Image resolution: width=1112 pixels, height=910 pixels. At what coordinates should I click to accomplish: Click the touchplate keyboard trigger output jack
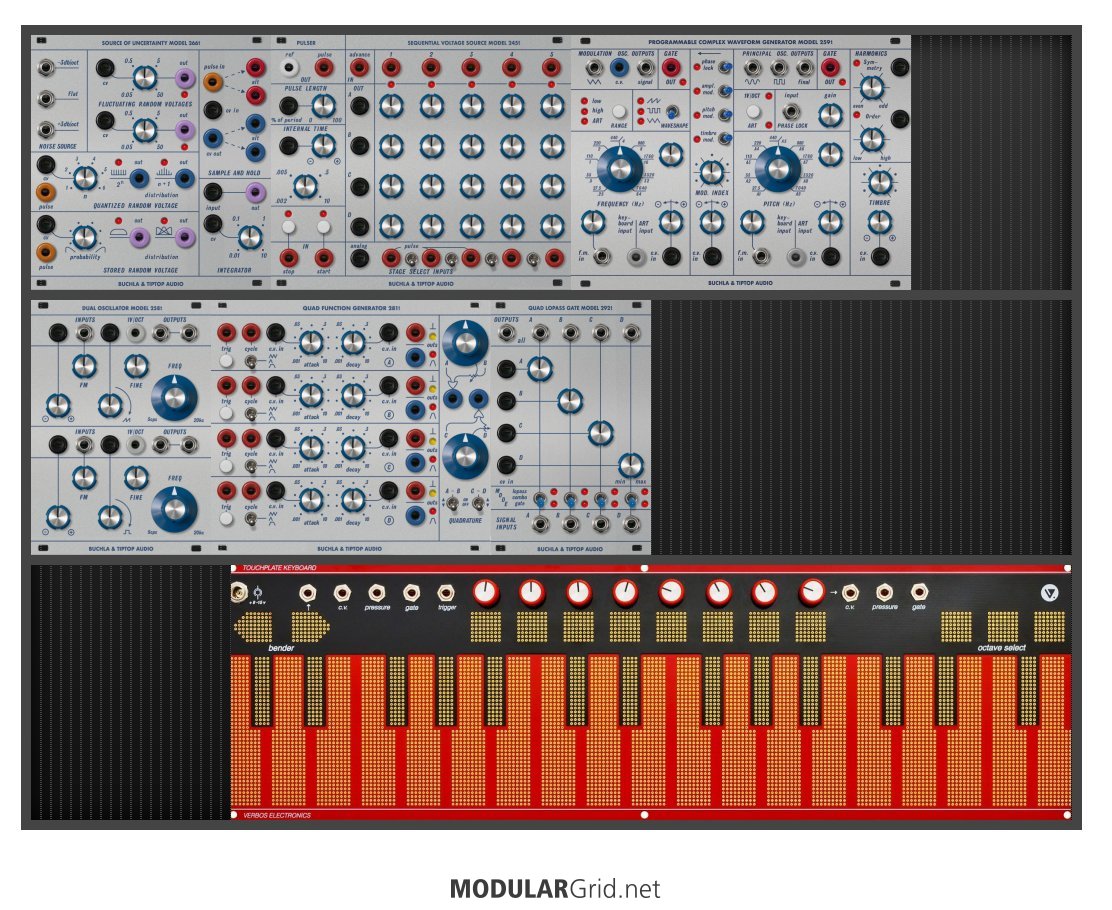tap(446, 592)
